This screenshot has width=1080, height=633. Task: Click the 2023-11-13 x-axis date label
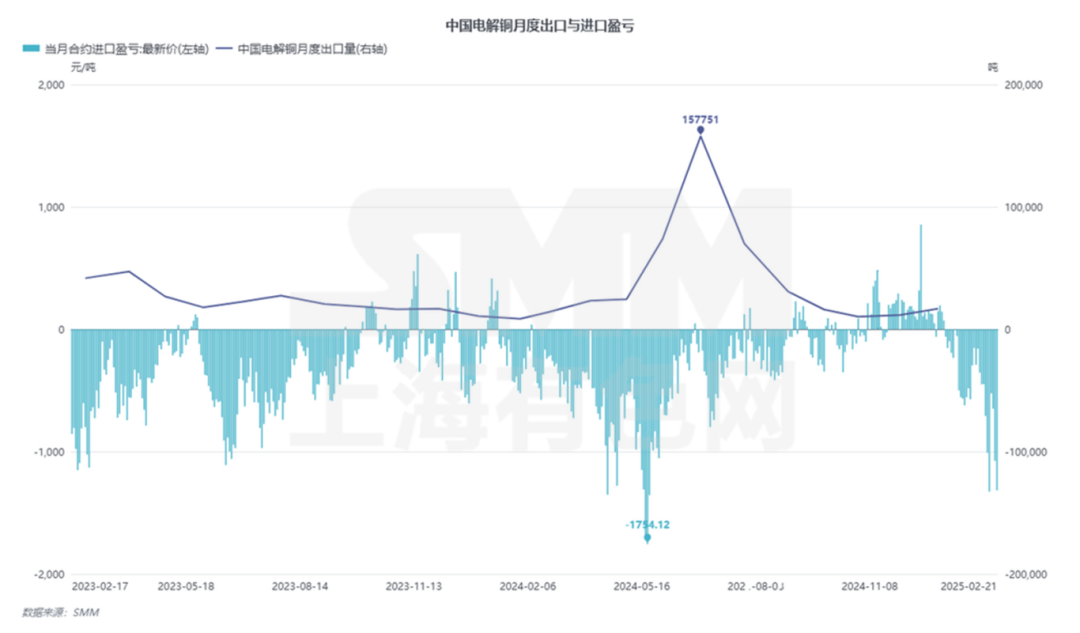coord(414,586)
